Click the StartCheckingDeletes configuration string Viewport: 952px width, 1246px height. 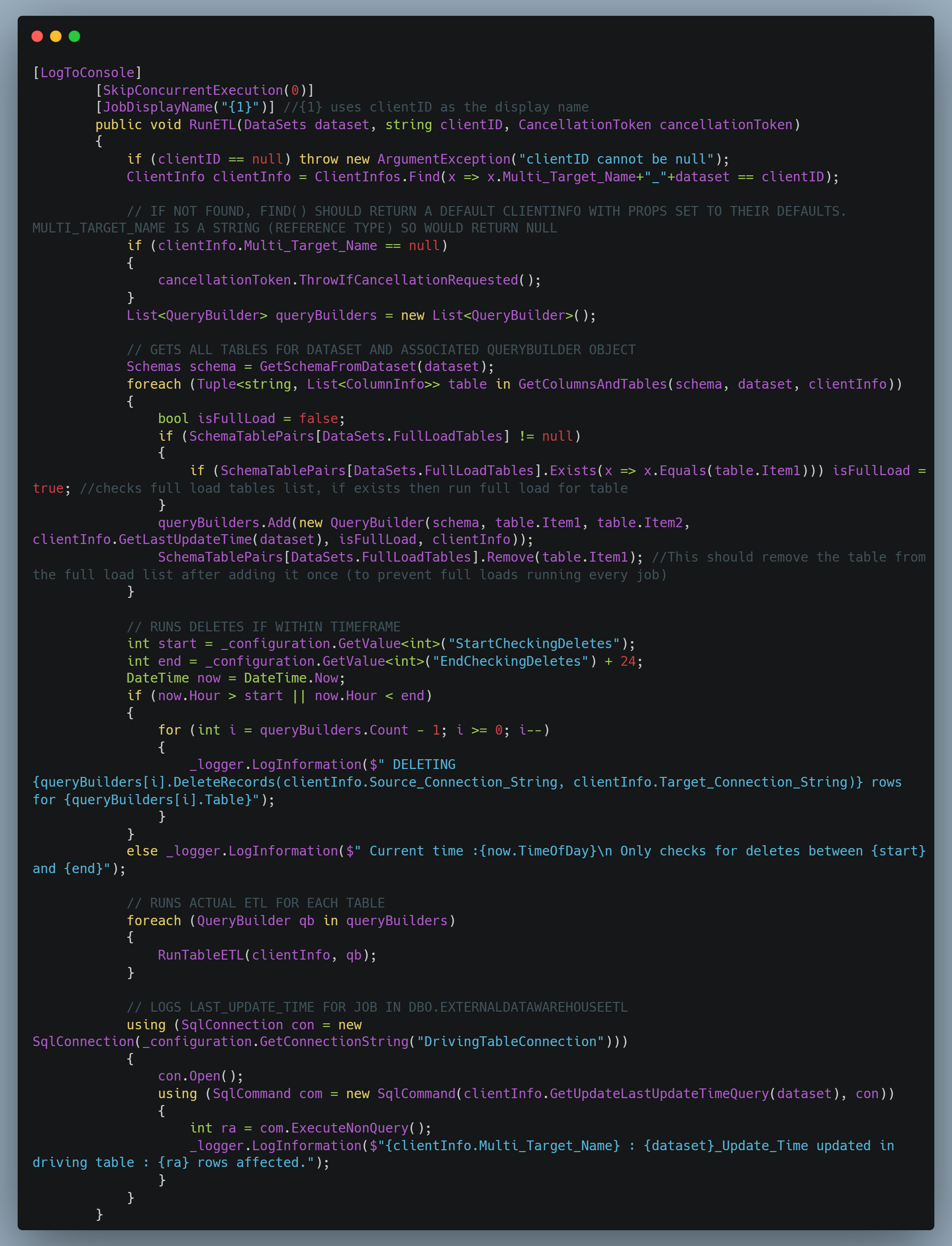(x=535, y=643)
